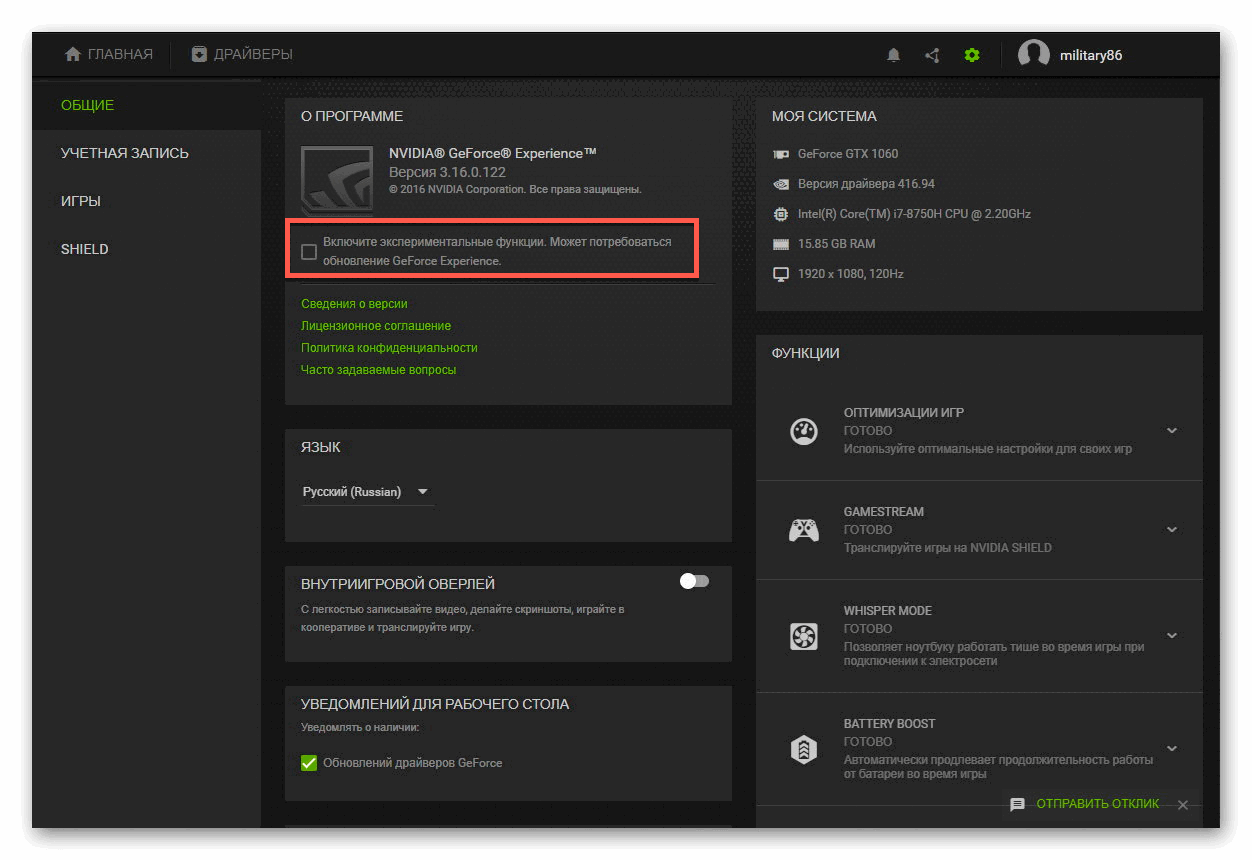1252x860 pixels.
Task: Click the feedback chat bubble icon
Action: (1017, 804)
